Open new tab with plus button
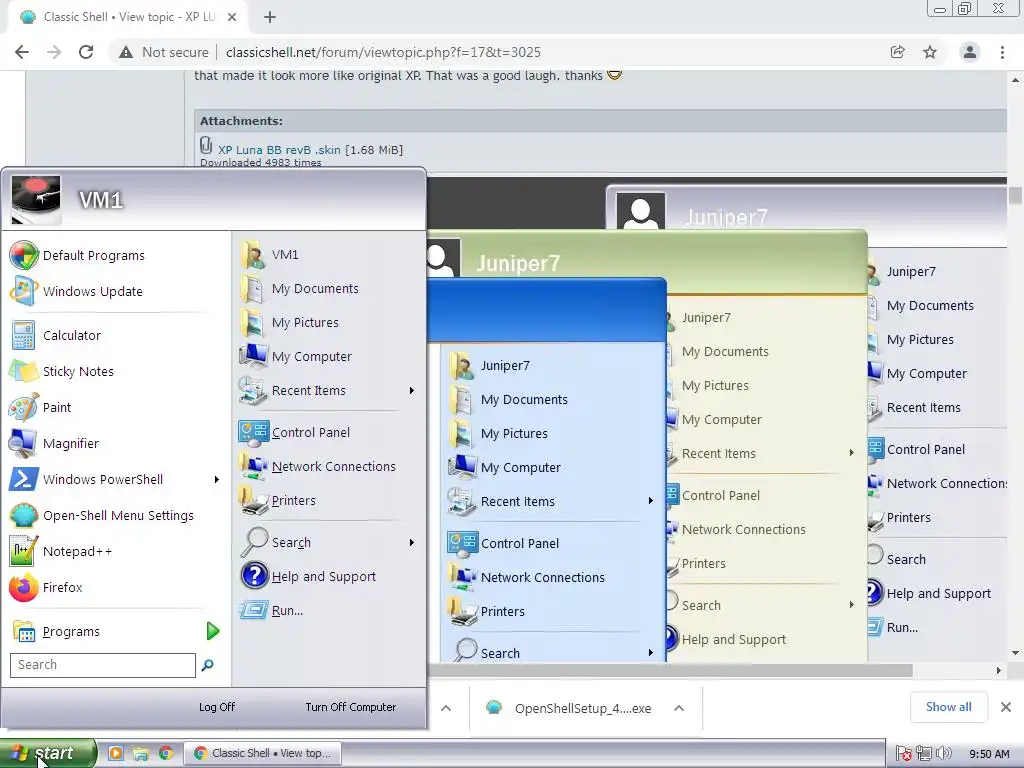Image resolution: width=1024 pixels, height=768 pixels. (x=270, y=17)
